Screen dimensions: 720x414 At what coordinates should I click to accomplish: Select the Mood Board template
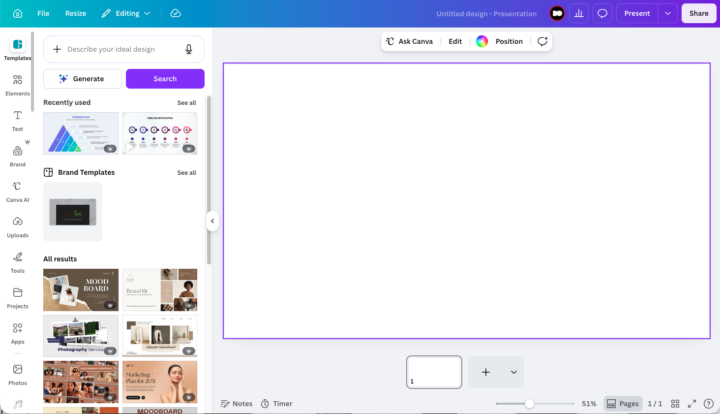click(x=81, y=290)
